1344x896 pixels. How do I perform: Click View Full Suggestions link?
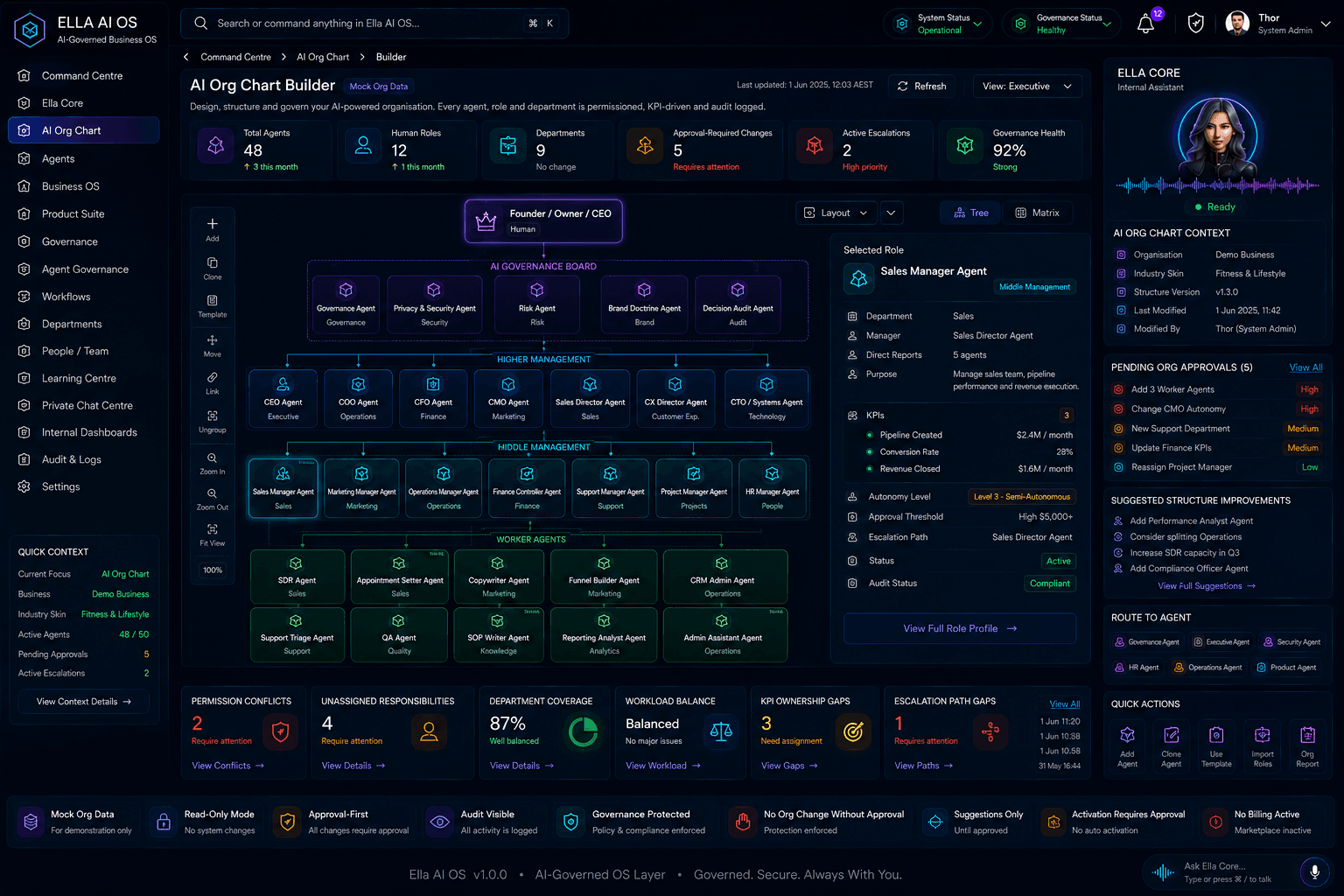(x=1207, y=586)
